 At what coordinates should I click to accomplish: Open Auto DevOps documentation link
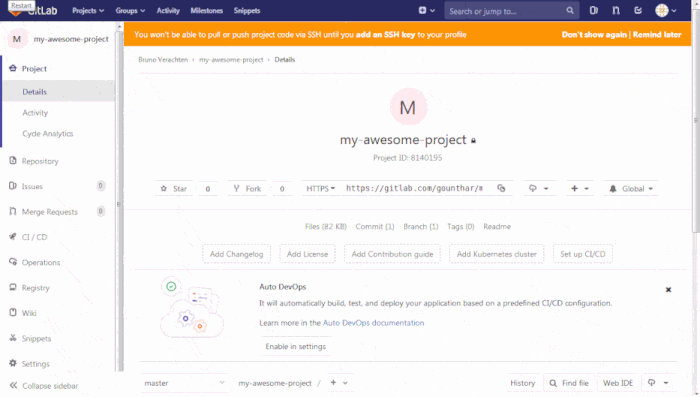[x=373, y=322]
